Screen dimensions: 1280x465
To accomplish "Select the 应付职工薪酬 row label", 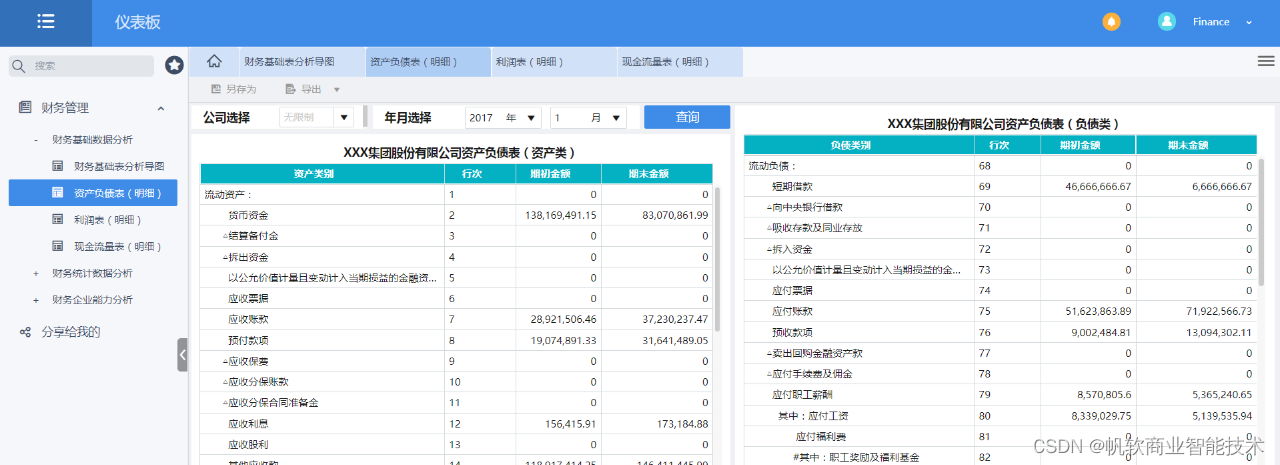I will [803, 394].
